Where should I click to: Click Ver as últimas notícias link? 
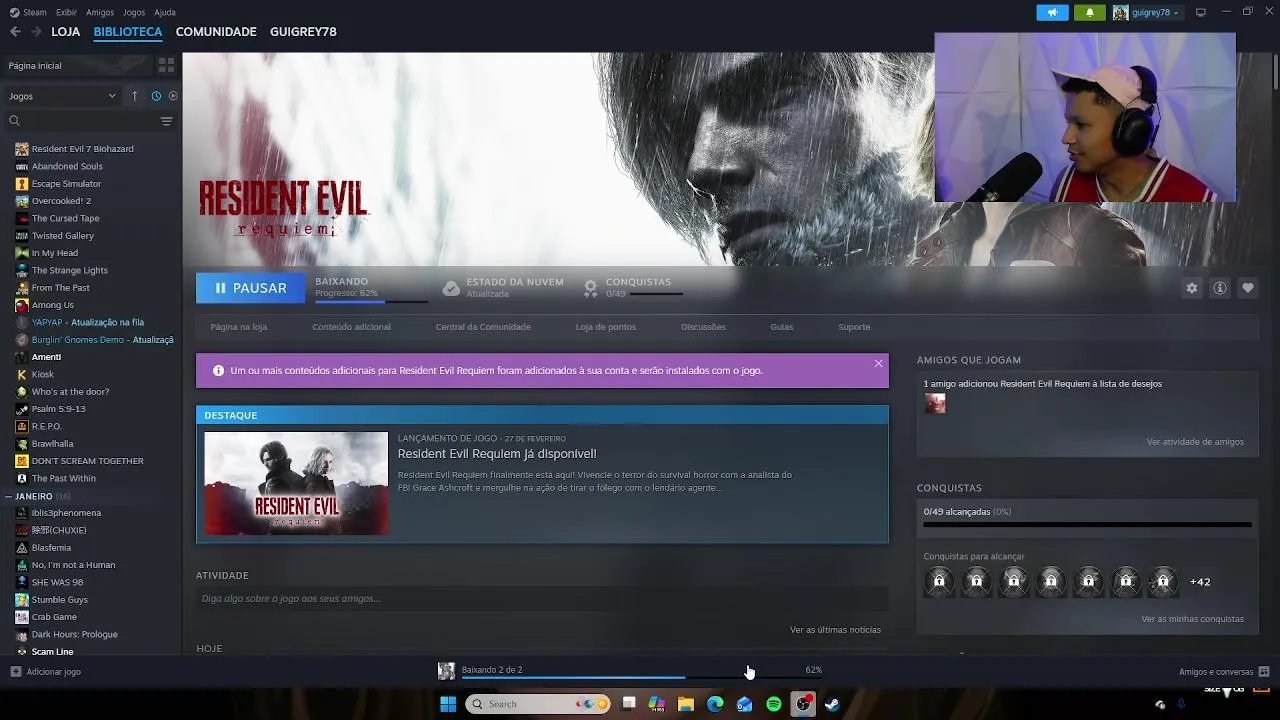(835, 630)
